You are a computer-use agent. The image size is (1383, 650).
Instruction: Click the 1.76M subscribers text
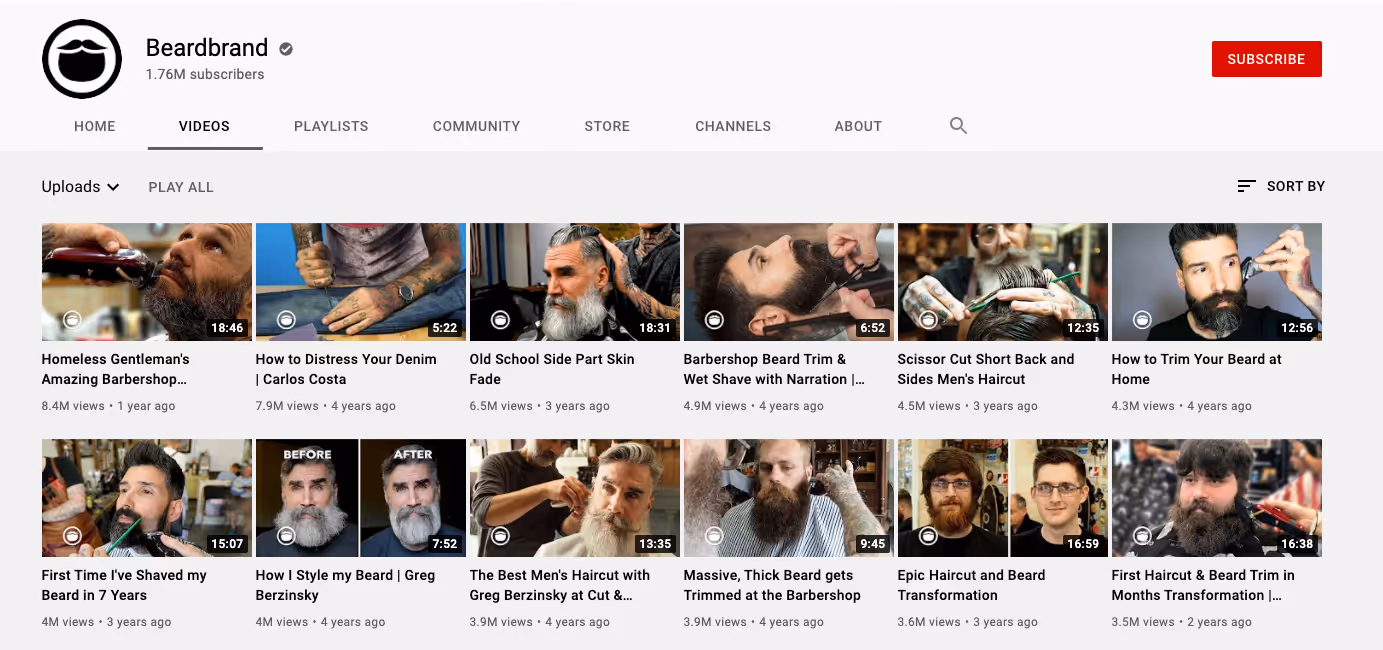pyautogui.click(x=205, y=74)
